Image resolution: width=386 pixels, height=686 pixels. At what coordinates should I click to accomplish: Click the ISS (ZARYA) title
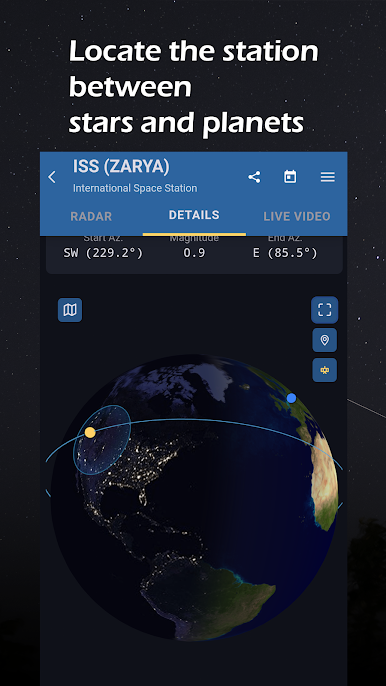pyautogui.click(x=121, y=166)
